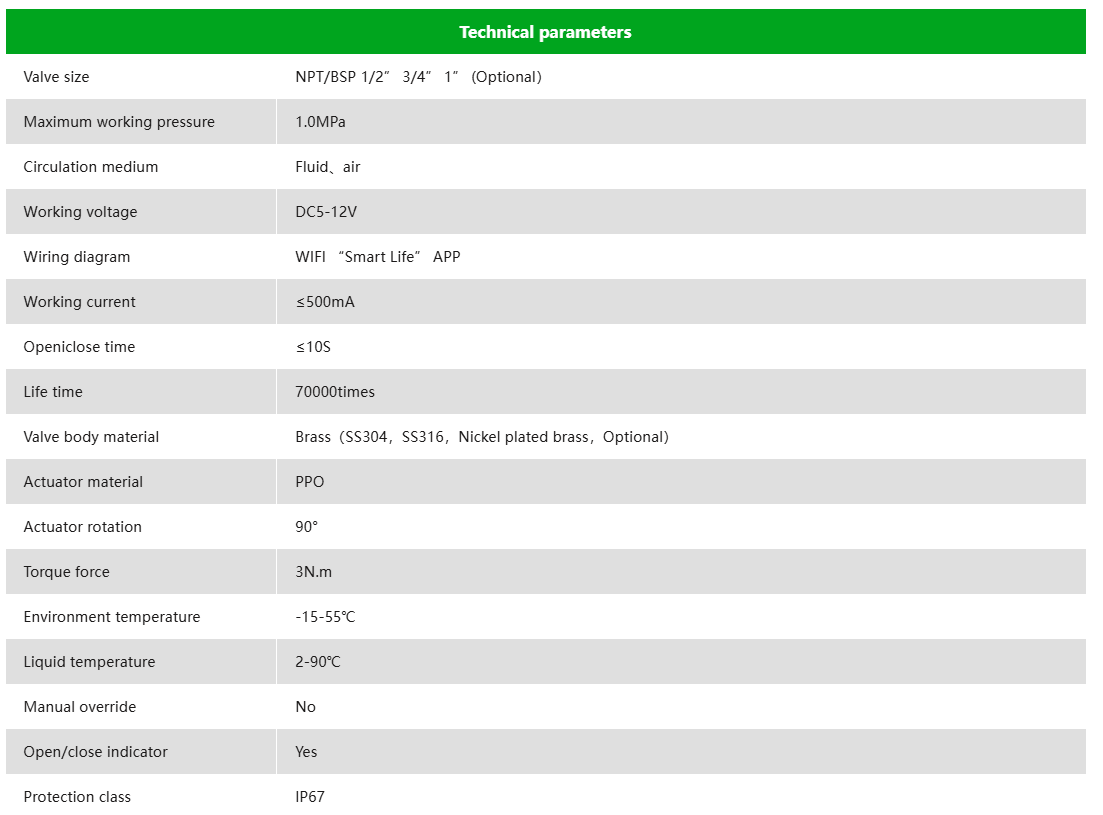
Task: Select the Wiring diagram label
Action: (x=77, y=257)
